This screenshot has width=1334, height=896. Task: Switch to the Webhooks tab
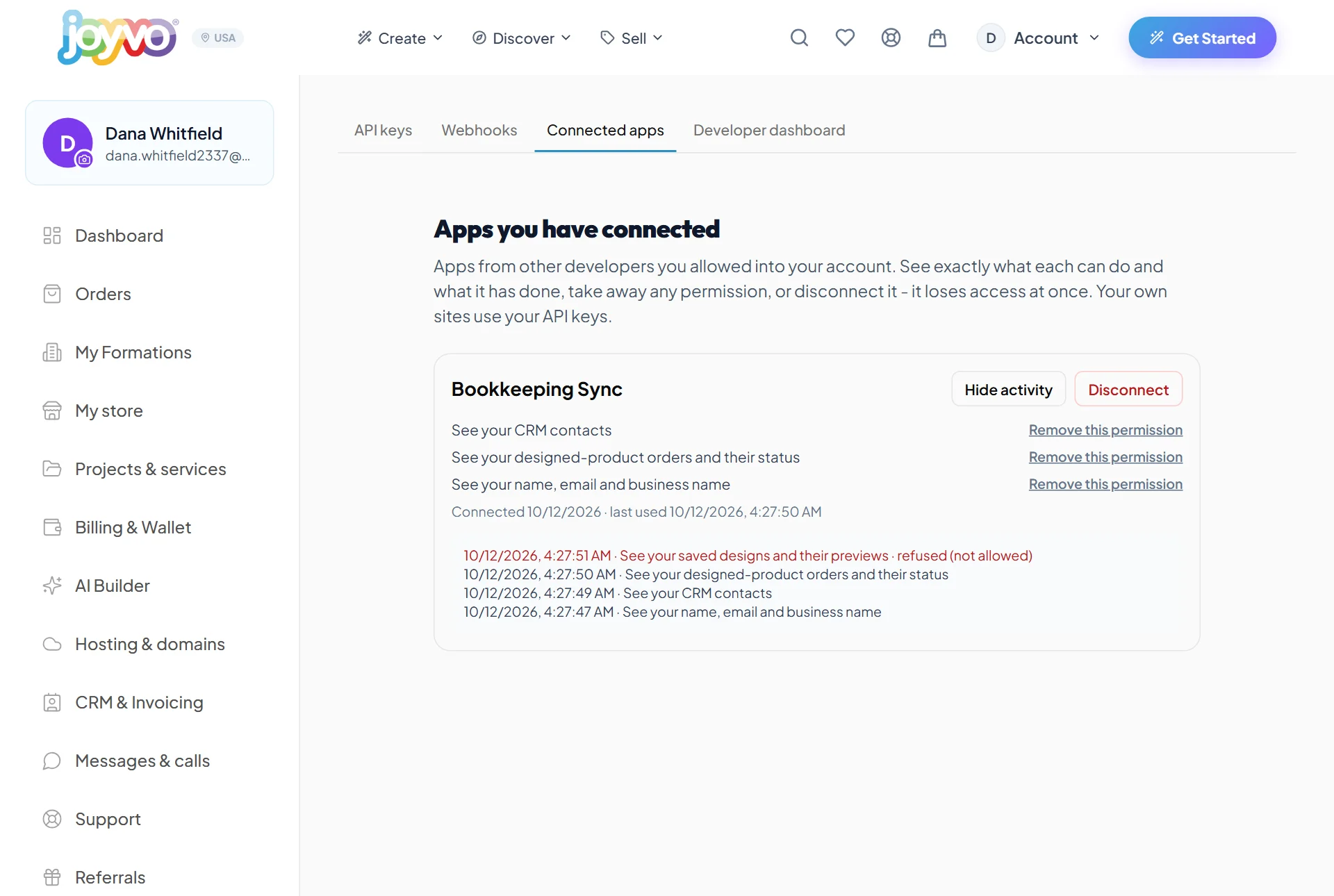click(479, 130)
